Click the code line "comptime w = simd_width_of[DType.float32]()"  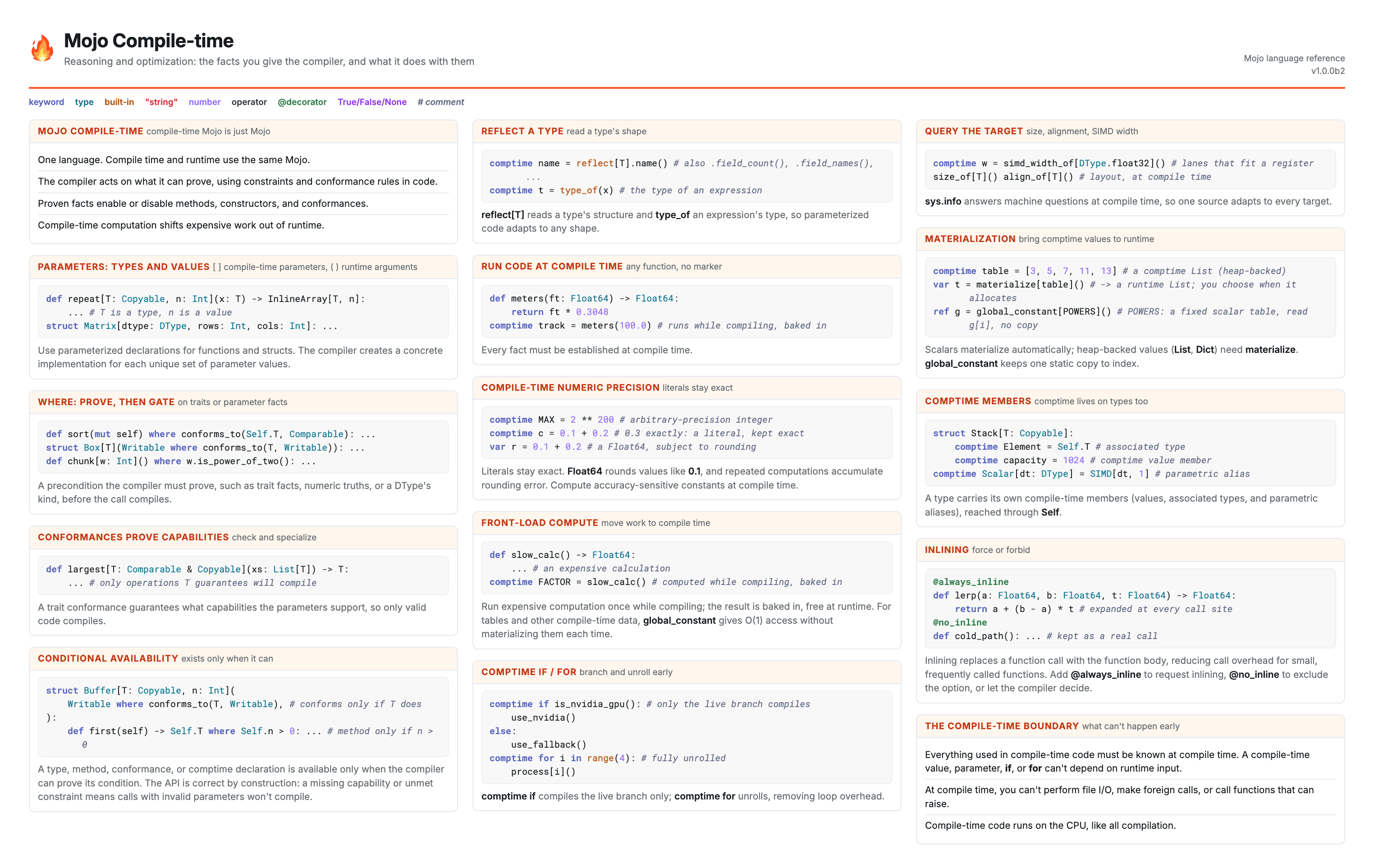click(x=1123, y=164)
